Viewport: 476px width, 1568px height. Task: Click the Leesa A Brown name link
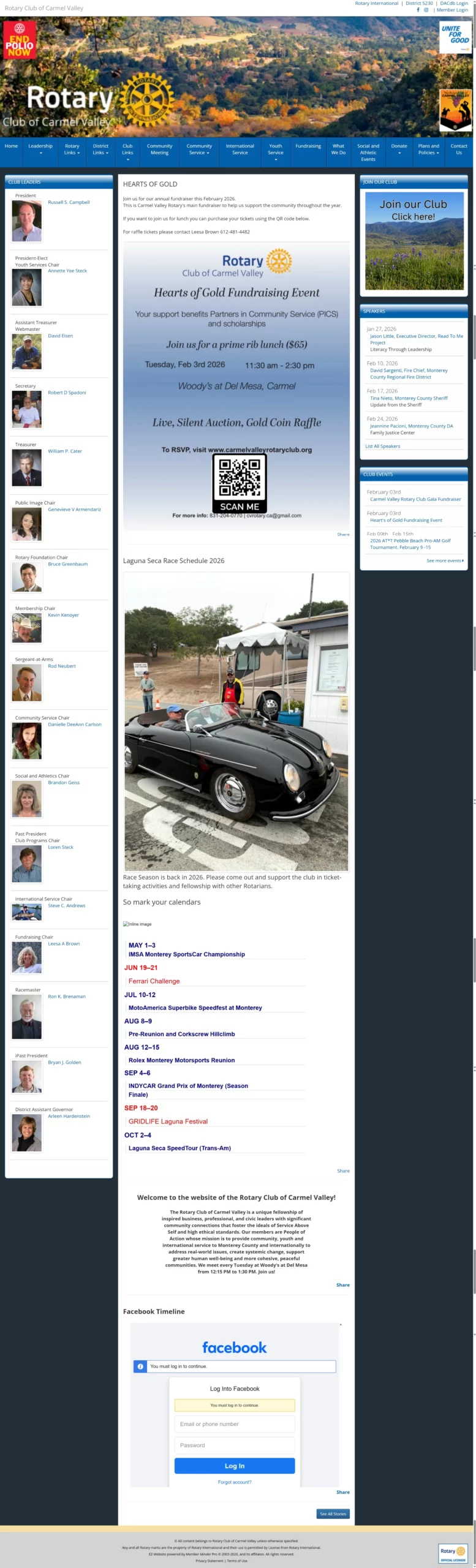[x=64, y=944]
